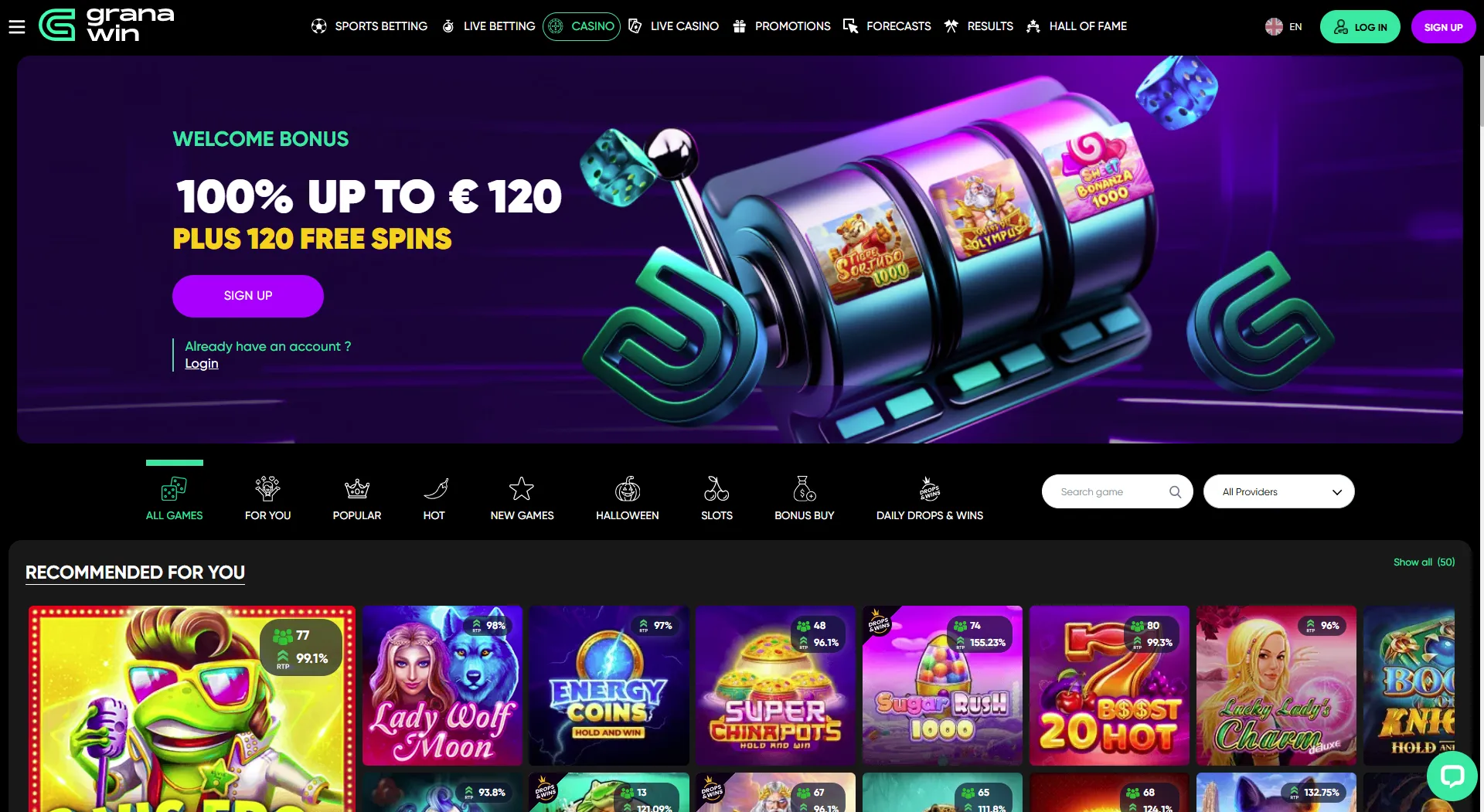Expand the All Providers dropdown
The width and height of the screenshot is (1484, 812).
(1278, 491)
